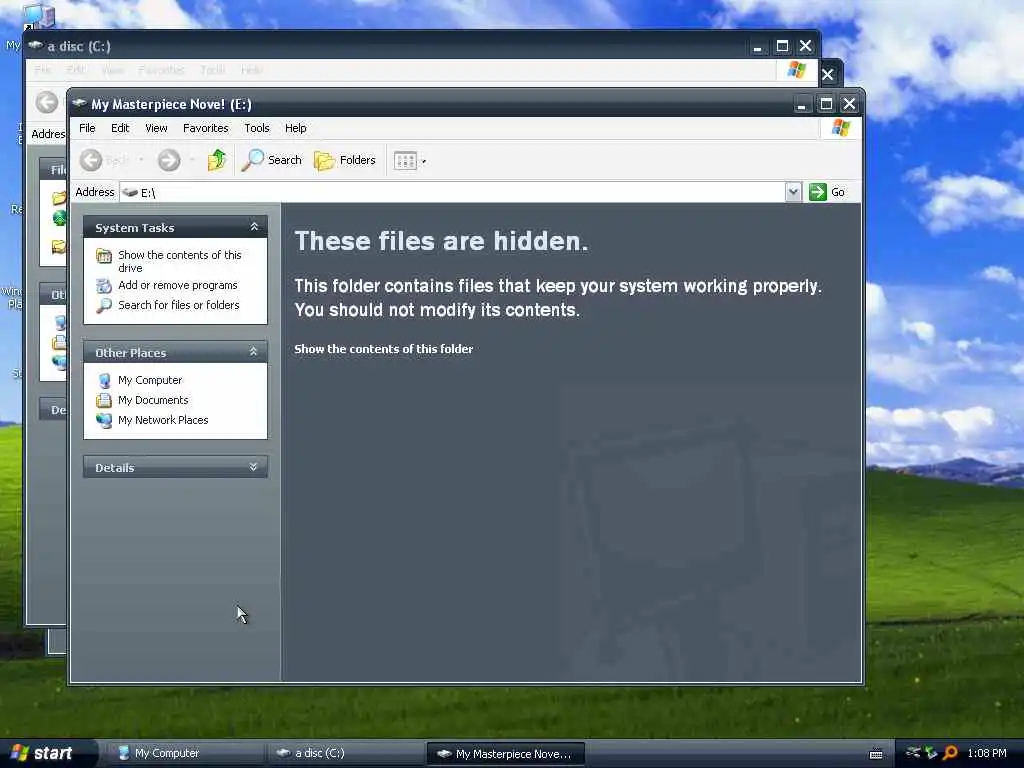The image size is (1024, 768).
Task: Click Add or remove programs
Action: click(178, 285)
